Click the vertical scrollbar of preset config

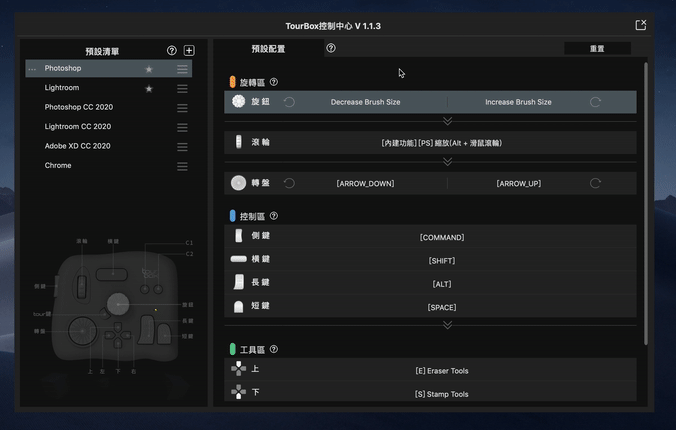click(645, 204)
